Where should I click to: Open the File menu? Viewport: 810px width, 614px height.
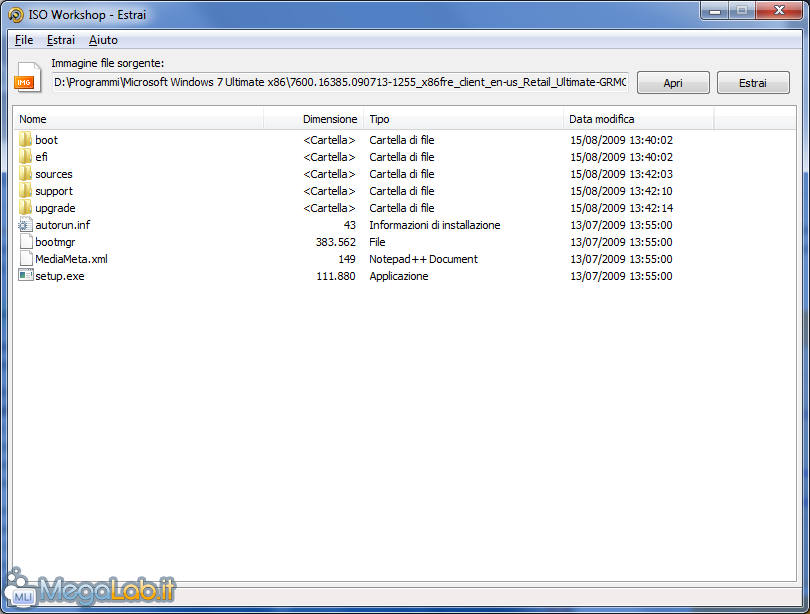24,40
